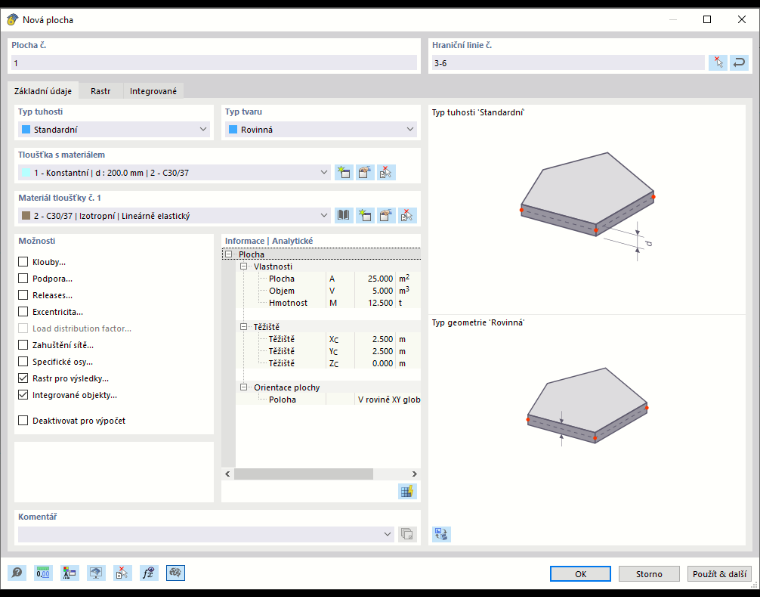
Task: Open the formula fx icon
Action: point(149,573)
